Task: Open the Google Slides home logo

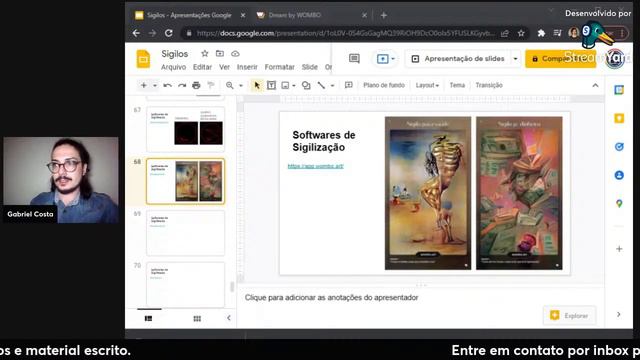Action: (143, 59)
